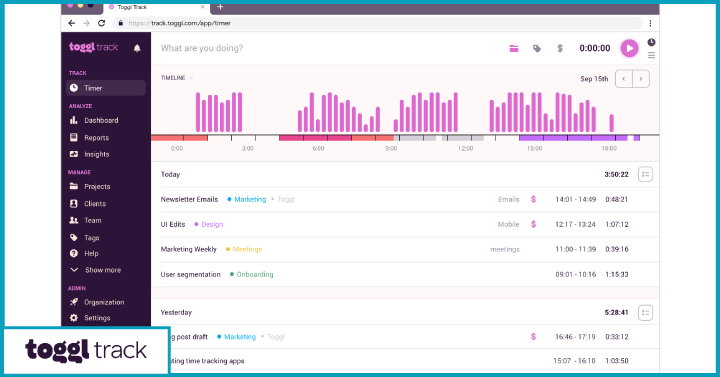The width and height of the screenshot is (720, 377).
Task: Open the browser three-dot menu
Action: 650,23
